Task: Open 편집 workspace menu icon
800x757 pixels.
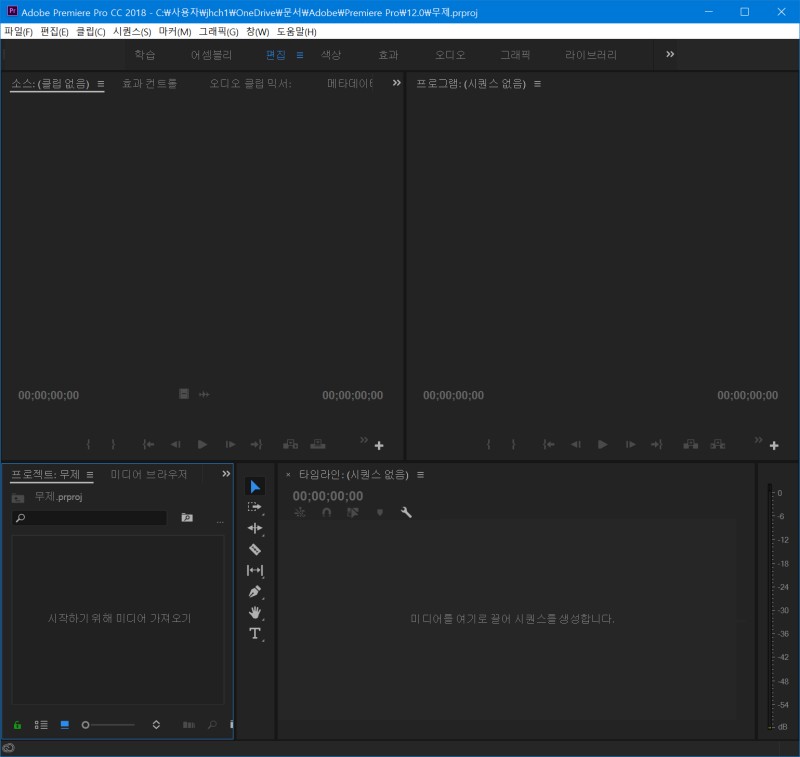Action: click(x=300, y=55)
